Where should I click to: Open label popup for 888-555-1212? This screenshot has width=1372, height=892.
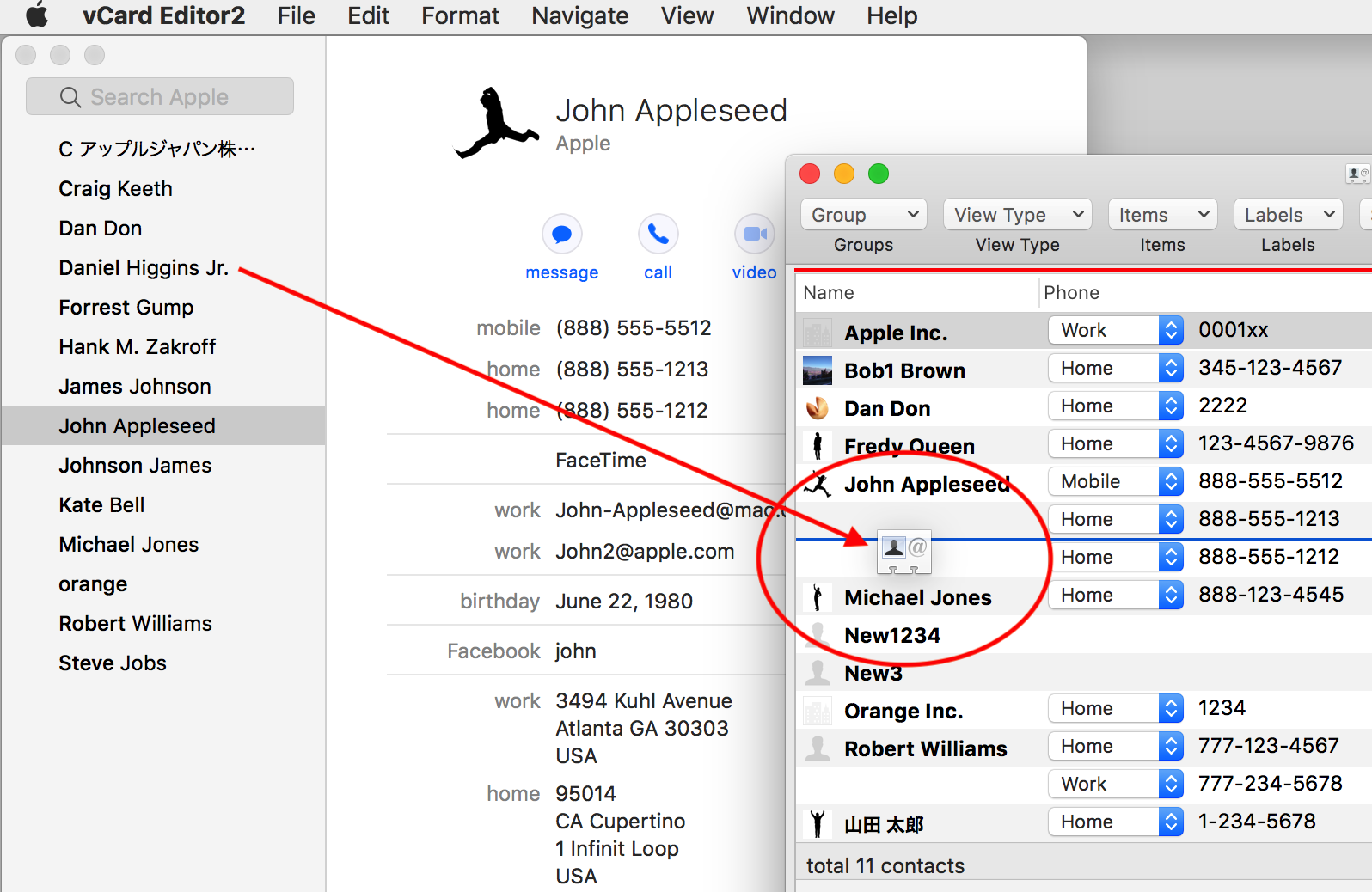point(1116,557)
